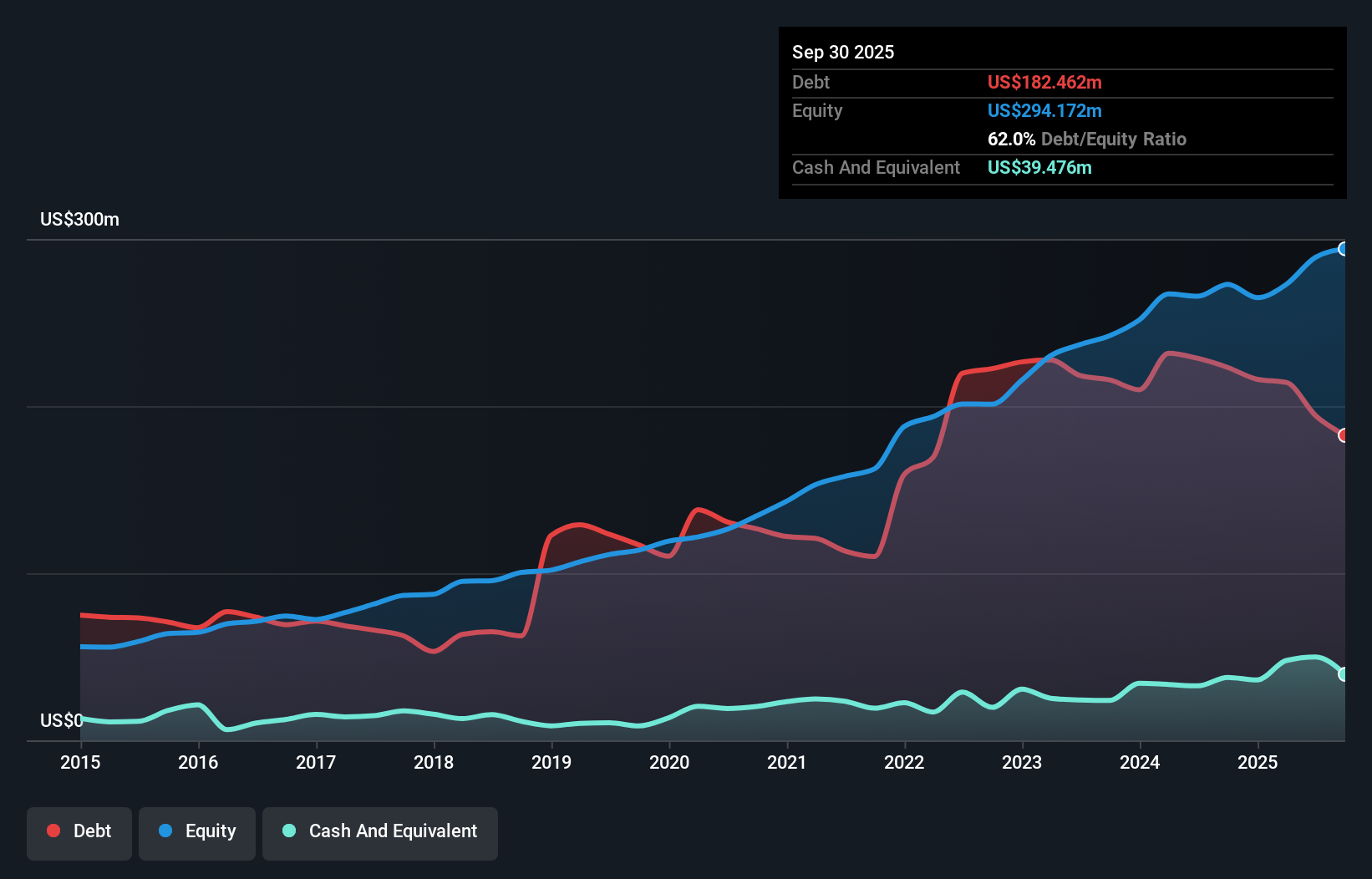Click the US$182.462m debt value
Screen dimensions: 1372x879
click(1044, 82)
